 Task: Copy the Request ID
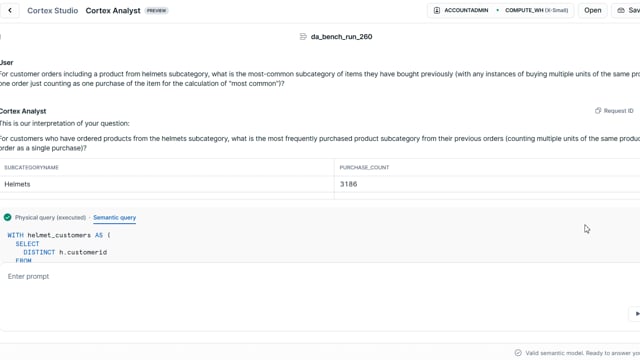point(614,111)
